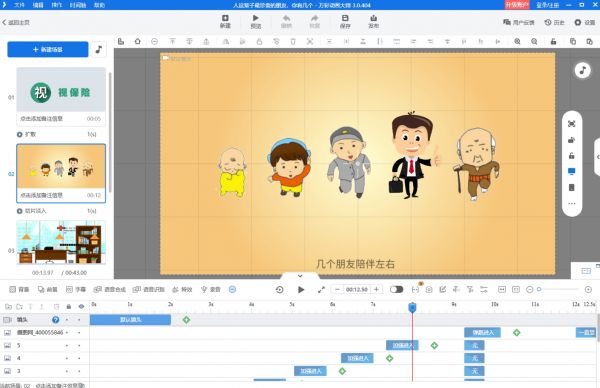Click the home icon in canvas toolbar

pos(137,41)
